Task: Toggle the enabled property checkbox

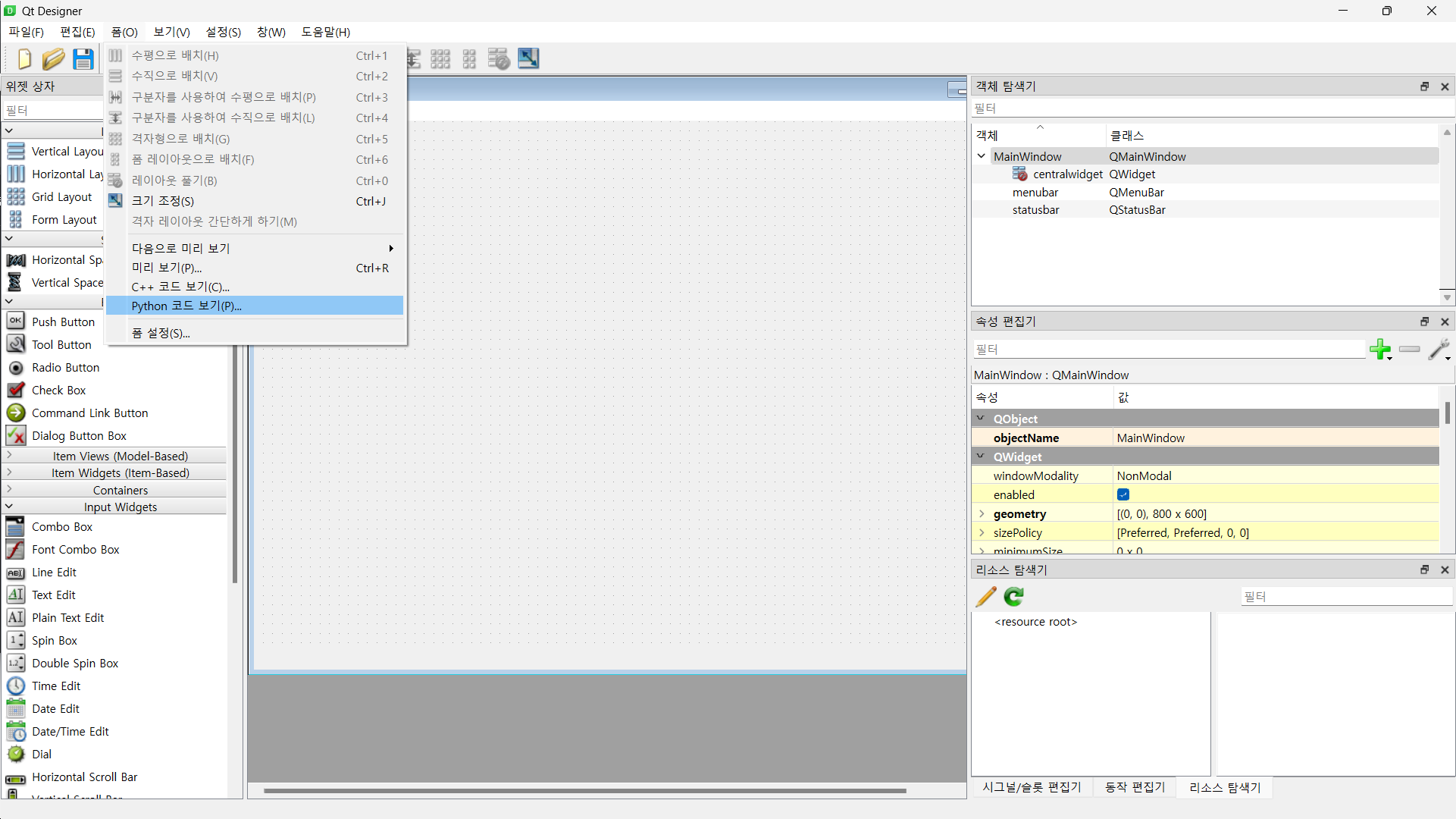Action: click(1123, 494)
